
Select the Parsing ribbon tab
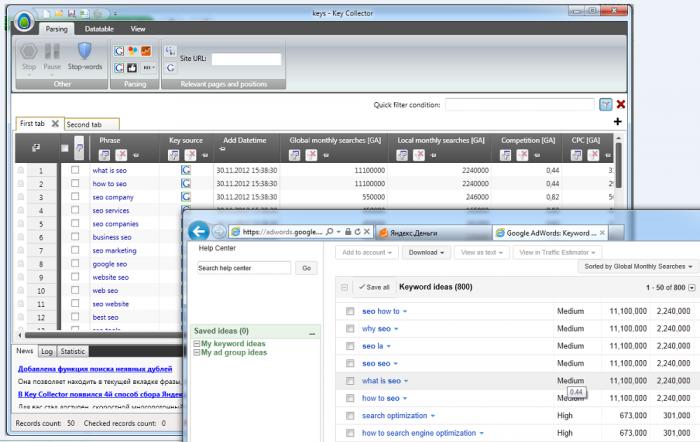56,29
